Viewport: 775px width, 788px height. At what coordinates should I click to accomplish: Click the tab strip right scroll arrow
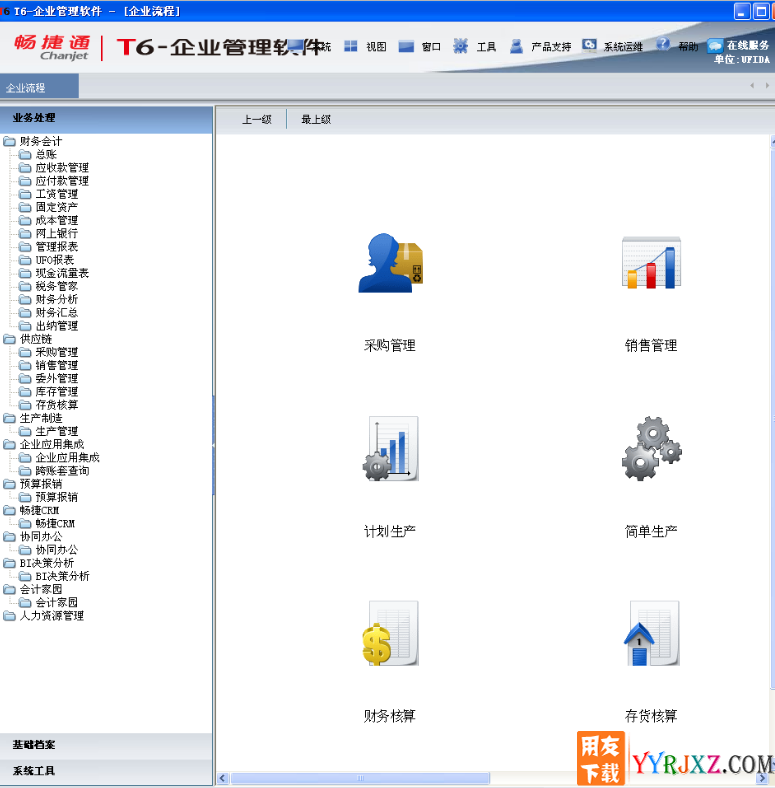pos(767,85)
